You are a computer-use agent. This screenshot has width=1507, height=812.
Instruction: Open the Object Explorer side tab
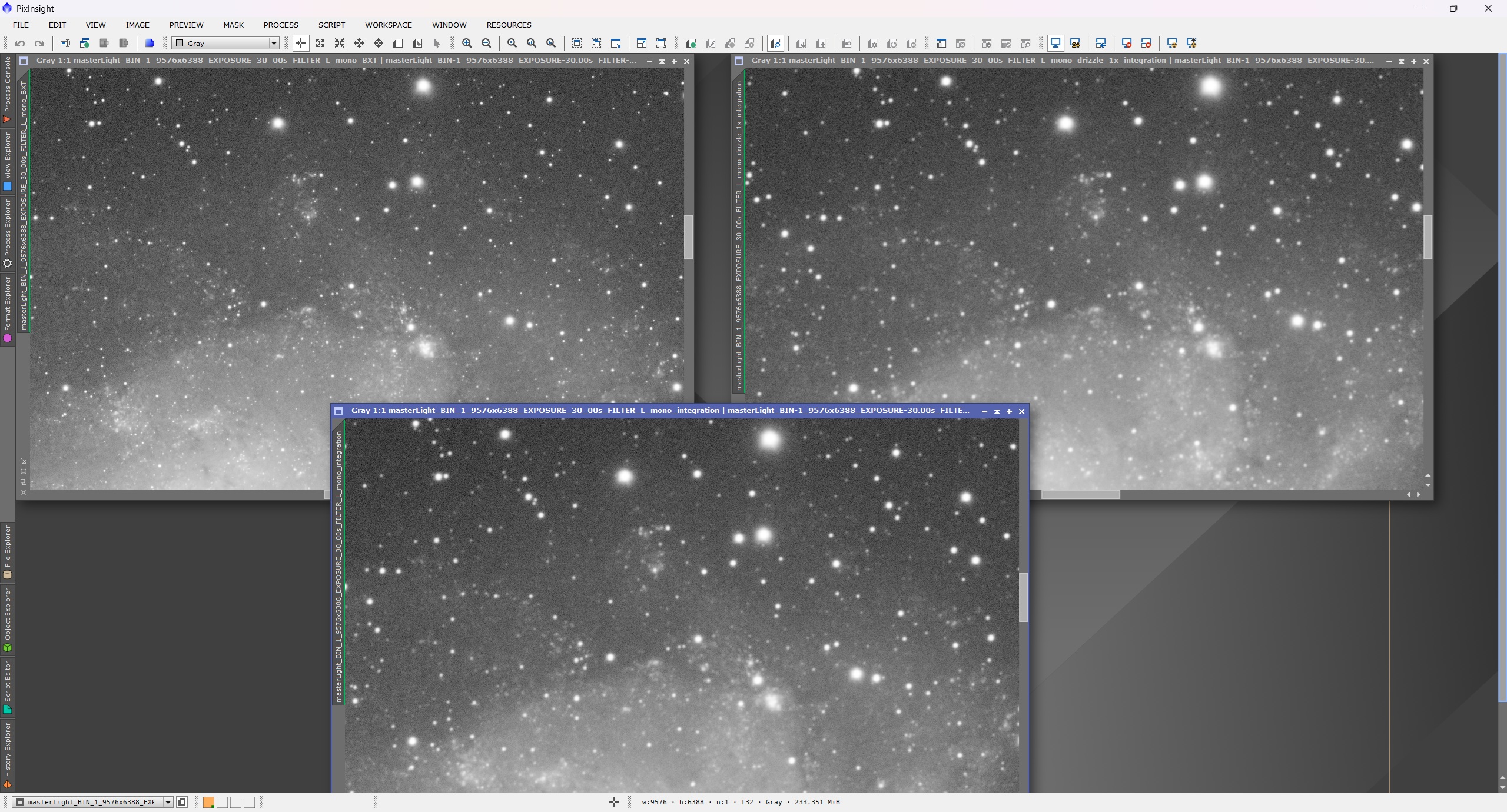tap(8, 620)
